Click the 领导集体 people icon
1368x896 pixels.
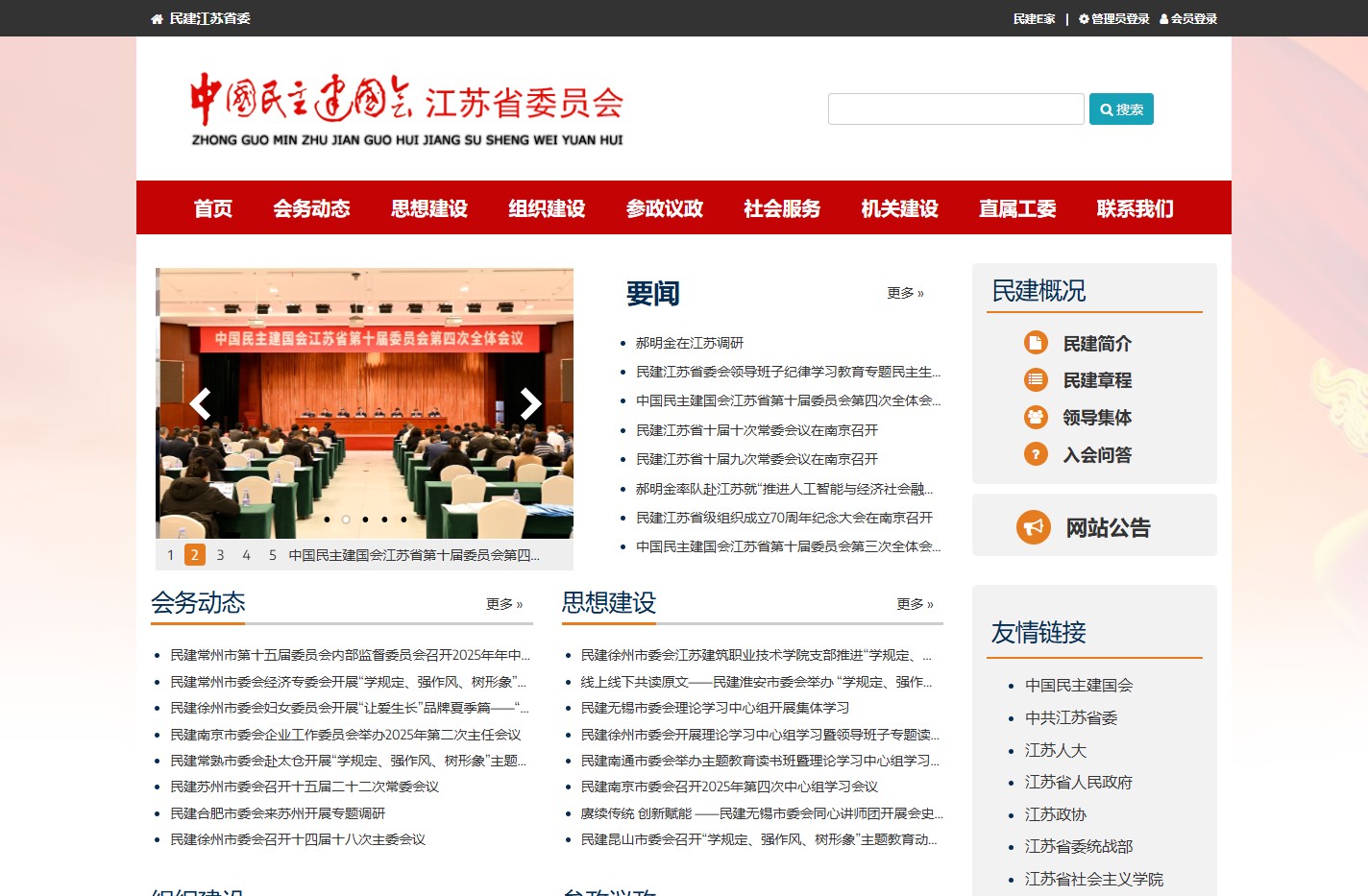1036,417
